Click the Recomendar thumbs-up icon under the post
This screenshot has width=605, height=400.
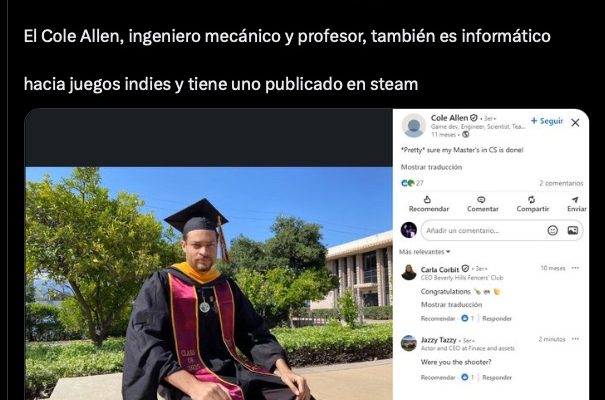coord(427,199)
